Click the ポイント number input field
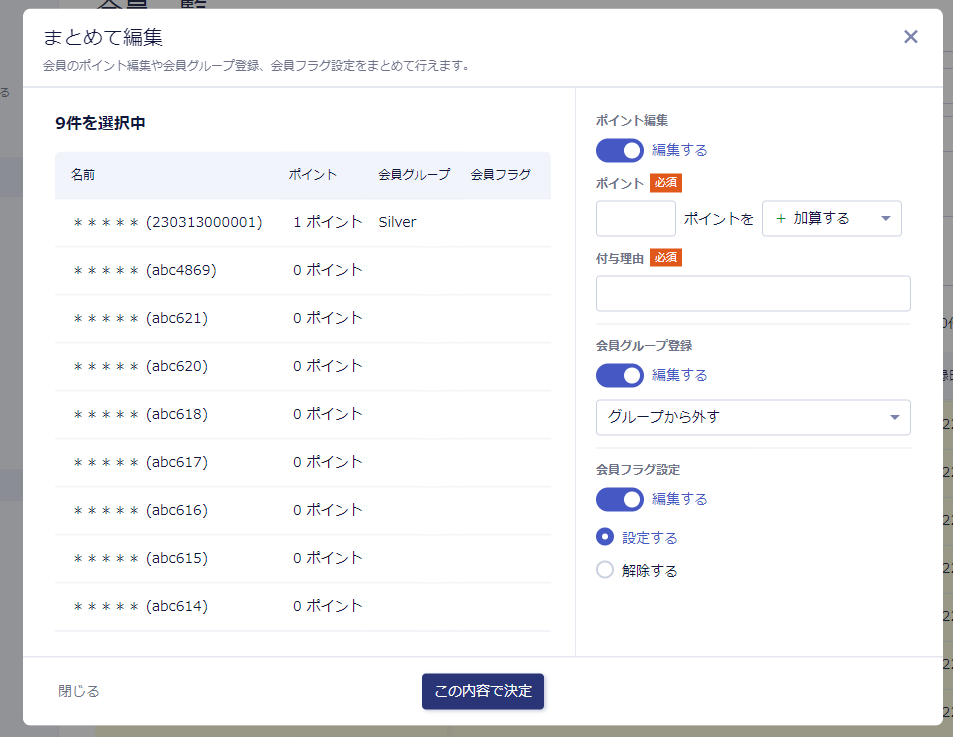Image resolution: width=953 pixels, height=737 pixels. pyautogui.click(x=635, y=218)
